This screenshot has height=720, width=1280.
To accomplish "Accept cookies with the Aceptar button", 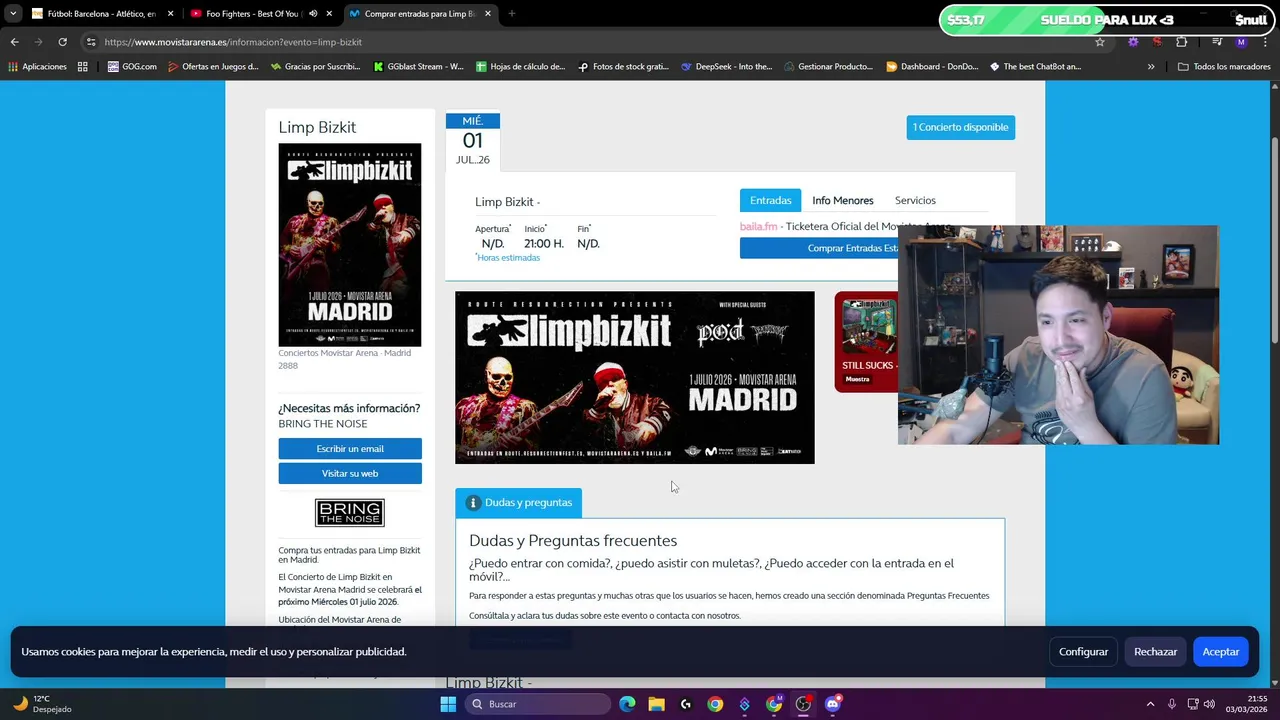I will [1220, 651].
